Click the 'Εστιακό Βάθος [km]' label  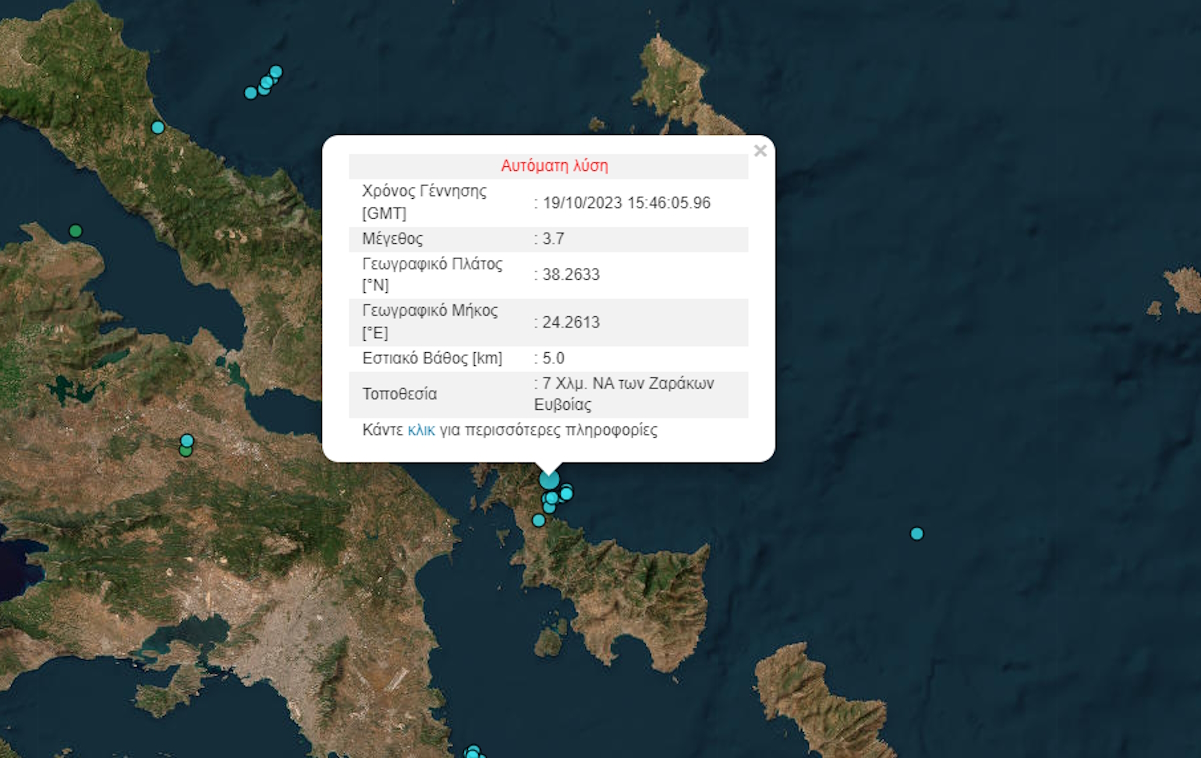click(x=432, y=358)
